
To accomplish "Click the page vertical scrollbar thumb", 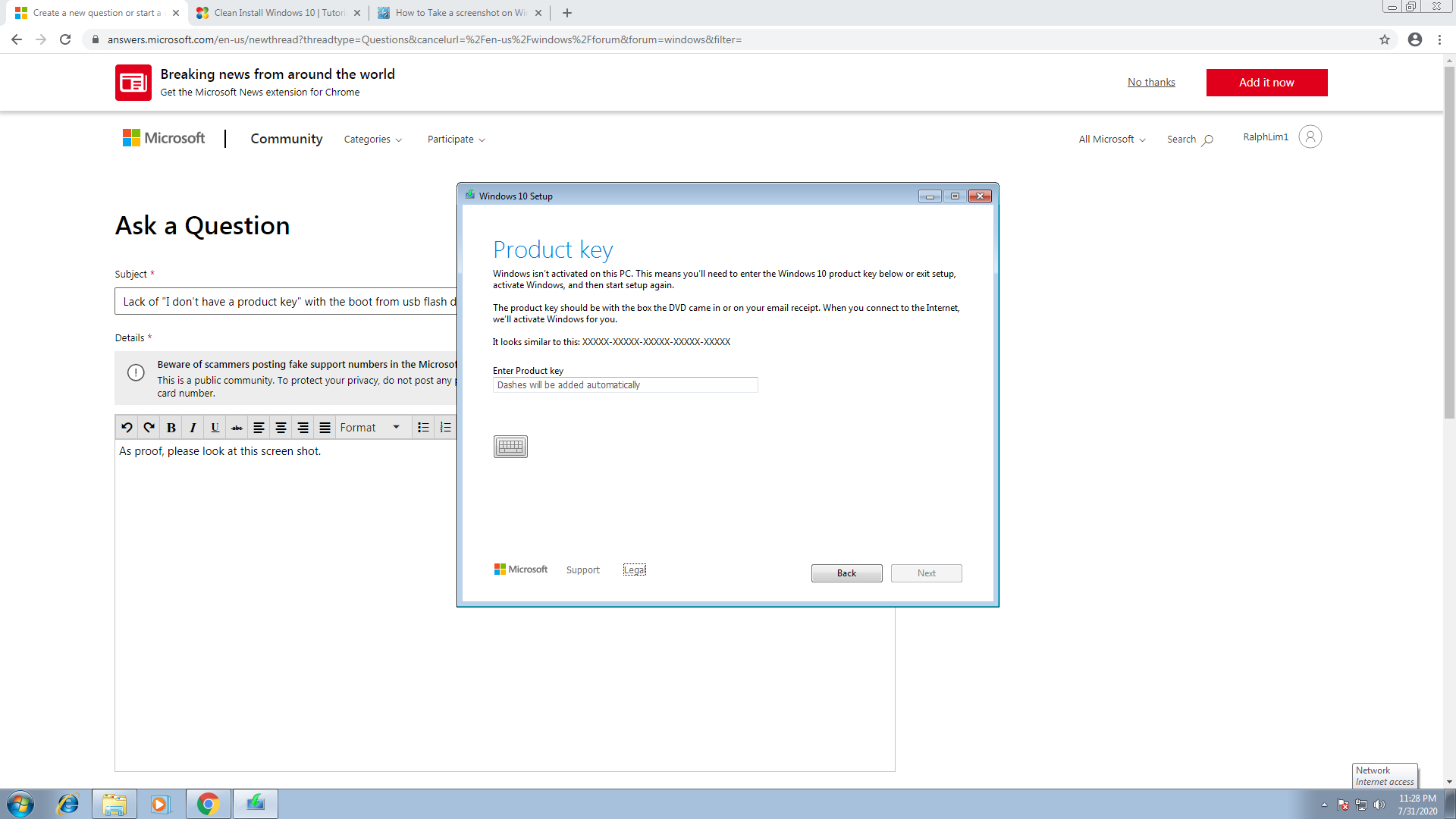I will 1449,243.
